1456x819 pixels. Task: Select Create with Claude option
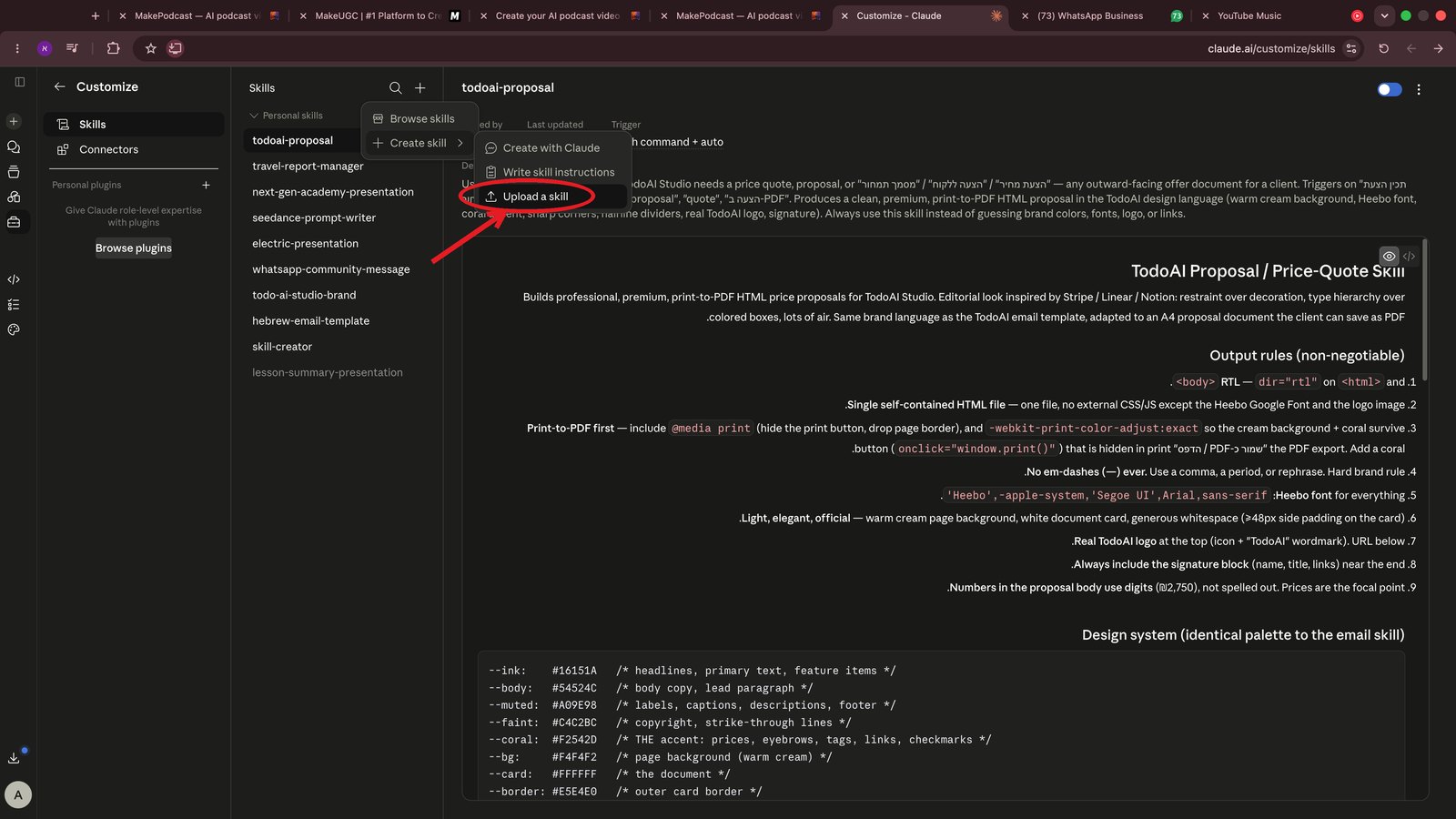tap(551, 147)
